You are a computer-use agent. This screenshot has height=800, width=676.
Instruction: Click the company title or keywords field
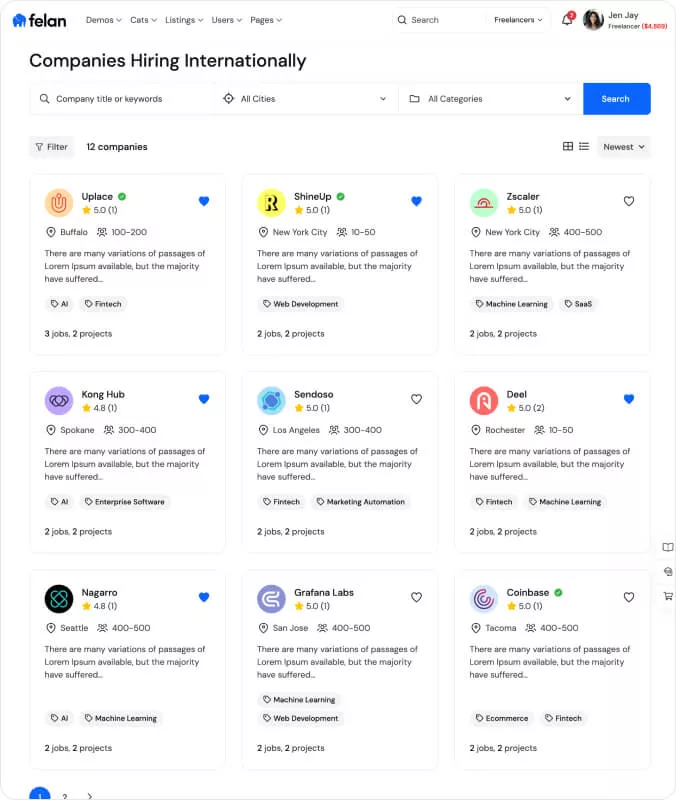coord(125,99)
